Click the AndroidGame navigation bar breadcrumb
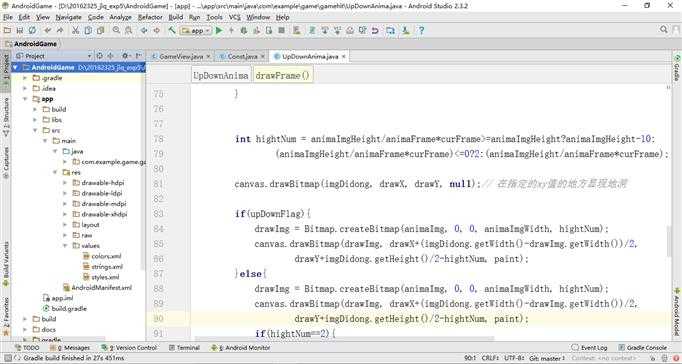Viewport: 682px width, 364px height. coord(31,44)
